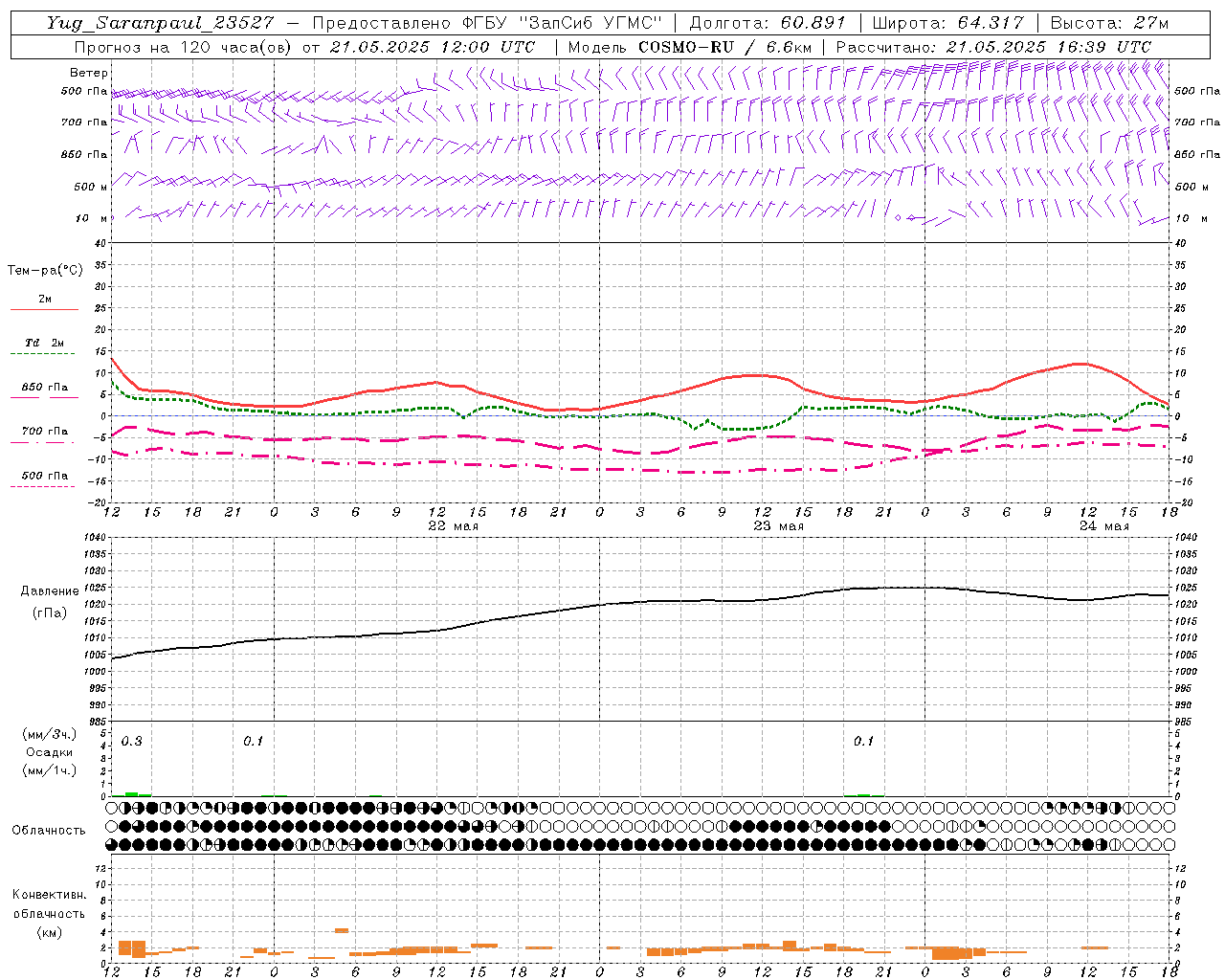Select the 'Долгота: 60.891' header field
The height and width of the screenshot is (980, 1225).
click(768, 23)
